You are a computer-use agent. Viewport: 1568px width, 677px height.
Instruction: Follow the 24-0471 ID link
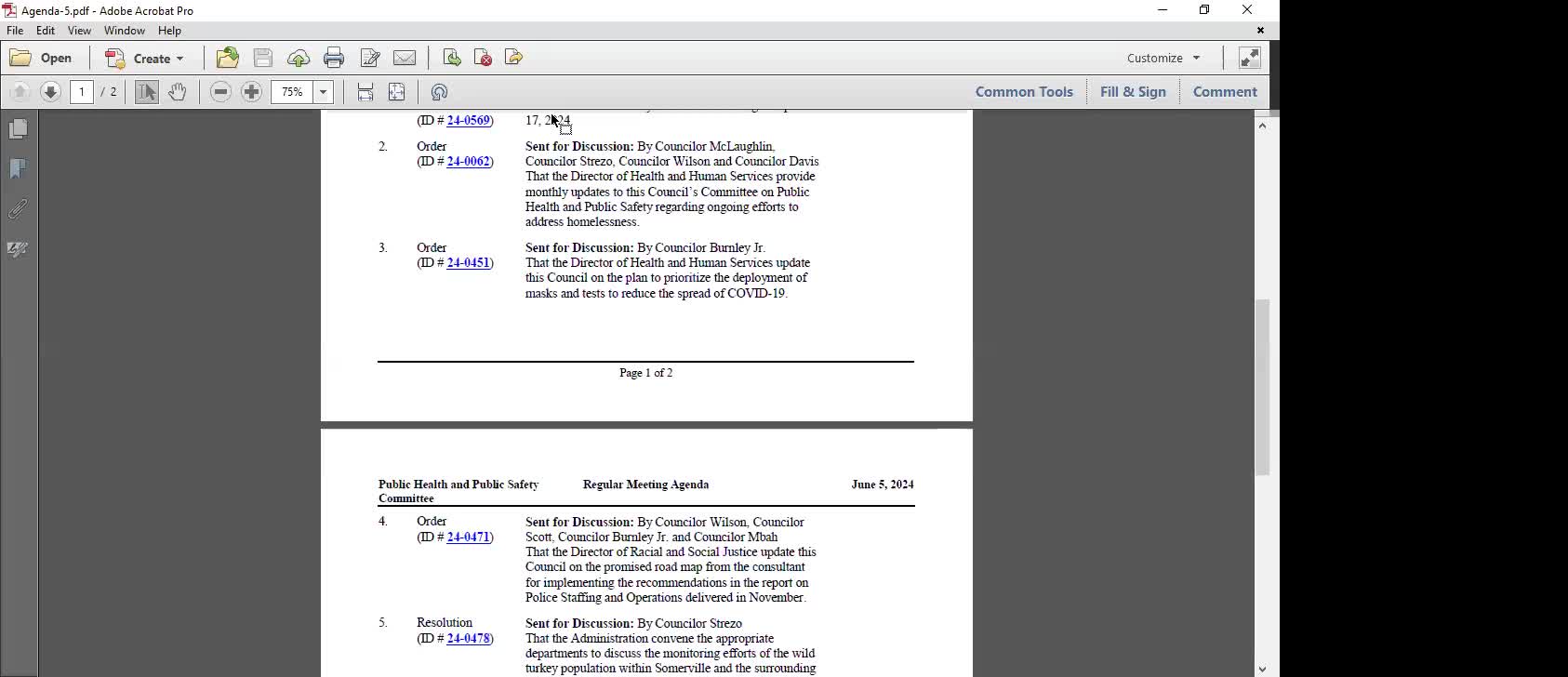(x=468, y=537)
